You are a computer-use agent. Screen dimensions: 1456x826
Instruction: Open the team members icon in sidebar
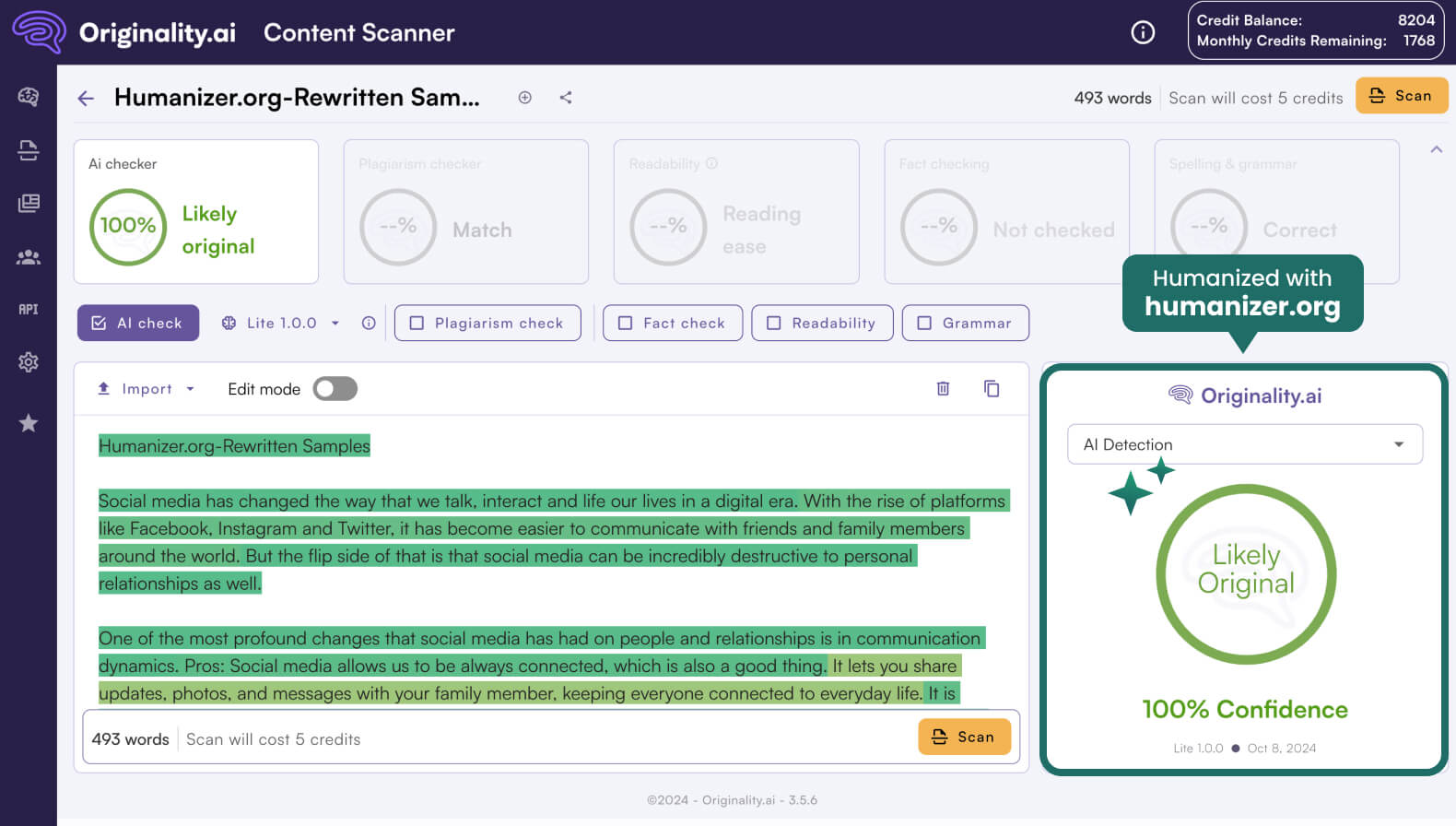[29, 257]
